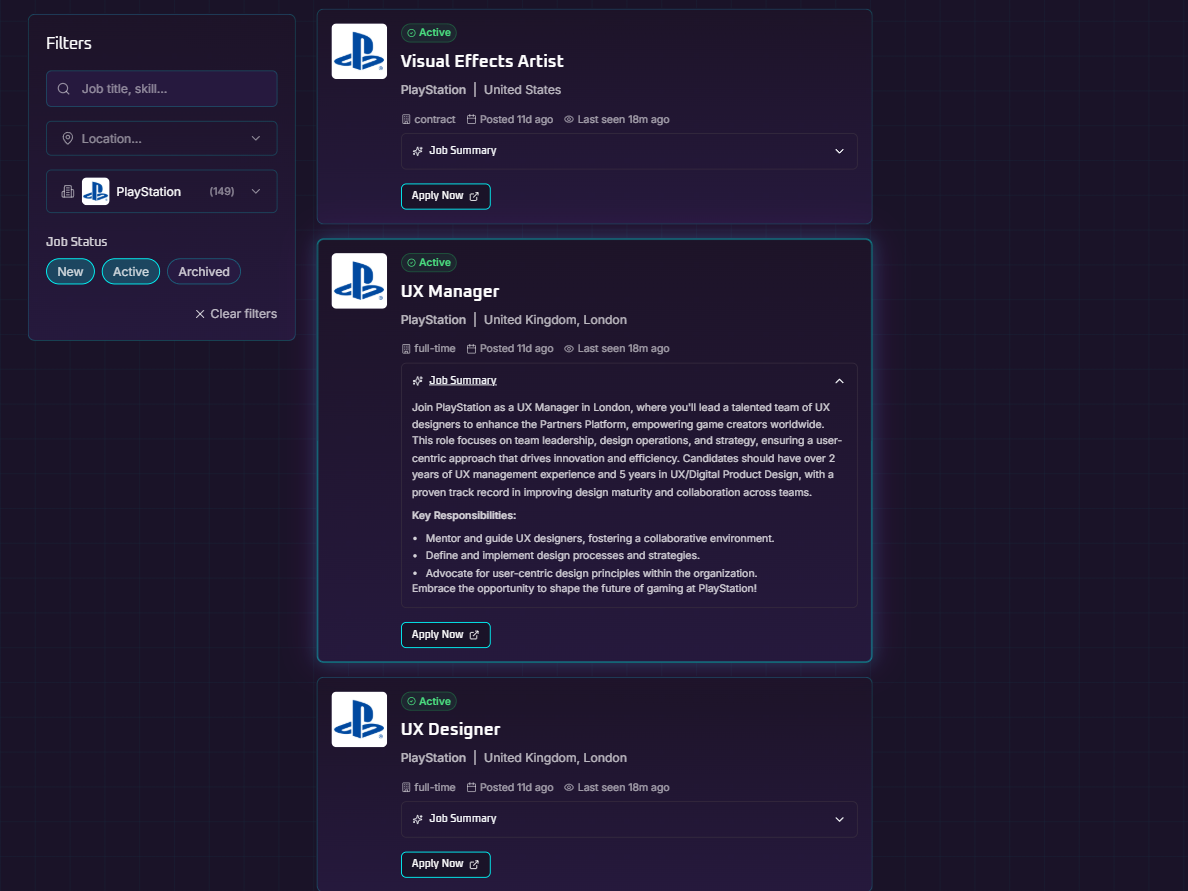Click Key Responsibilities heading
The width and height of the screenshot is (1188, 891).
click(x=464, y=516)
